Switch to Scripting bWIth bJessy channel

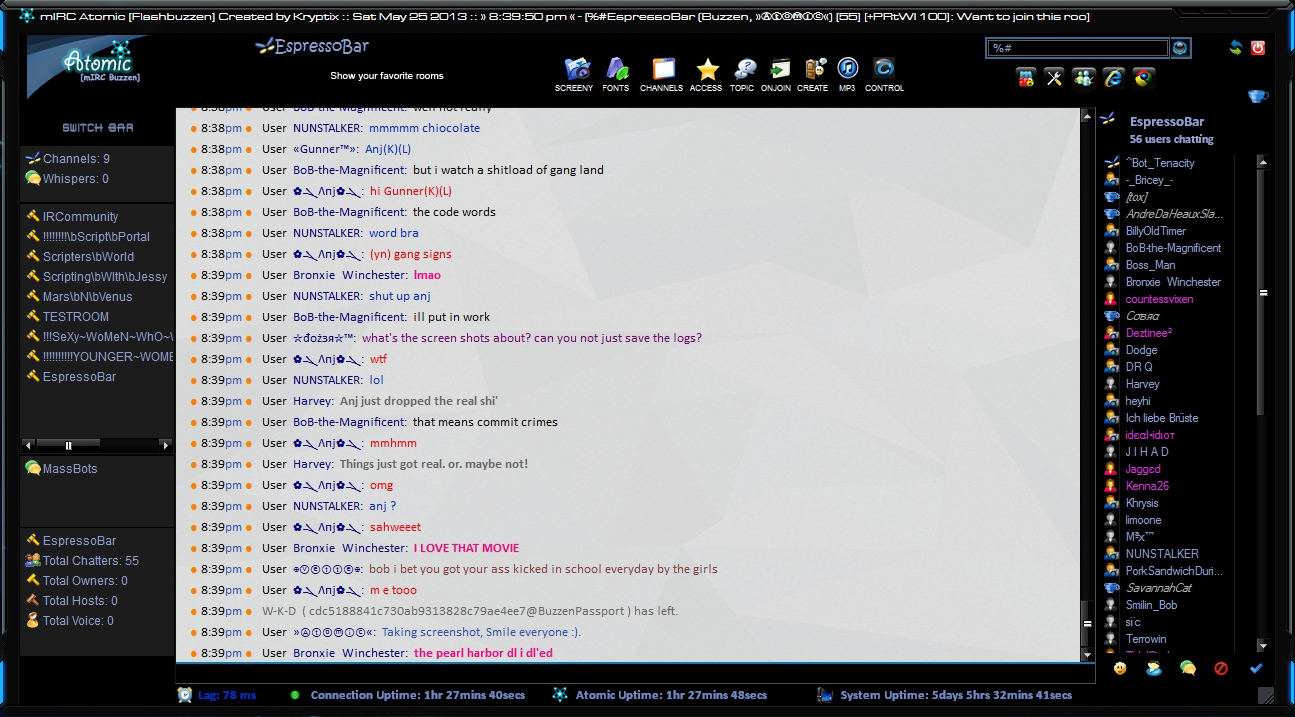click(x=97, y=277)
